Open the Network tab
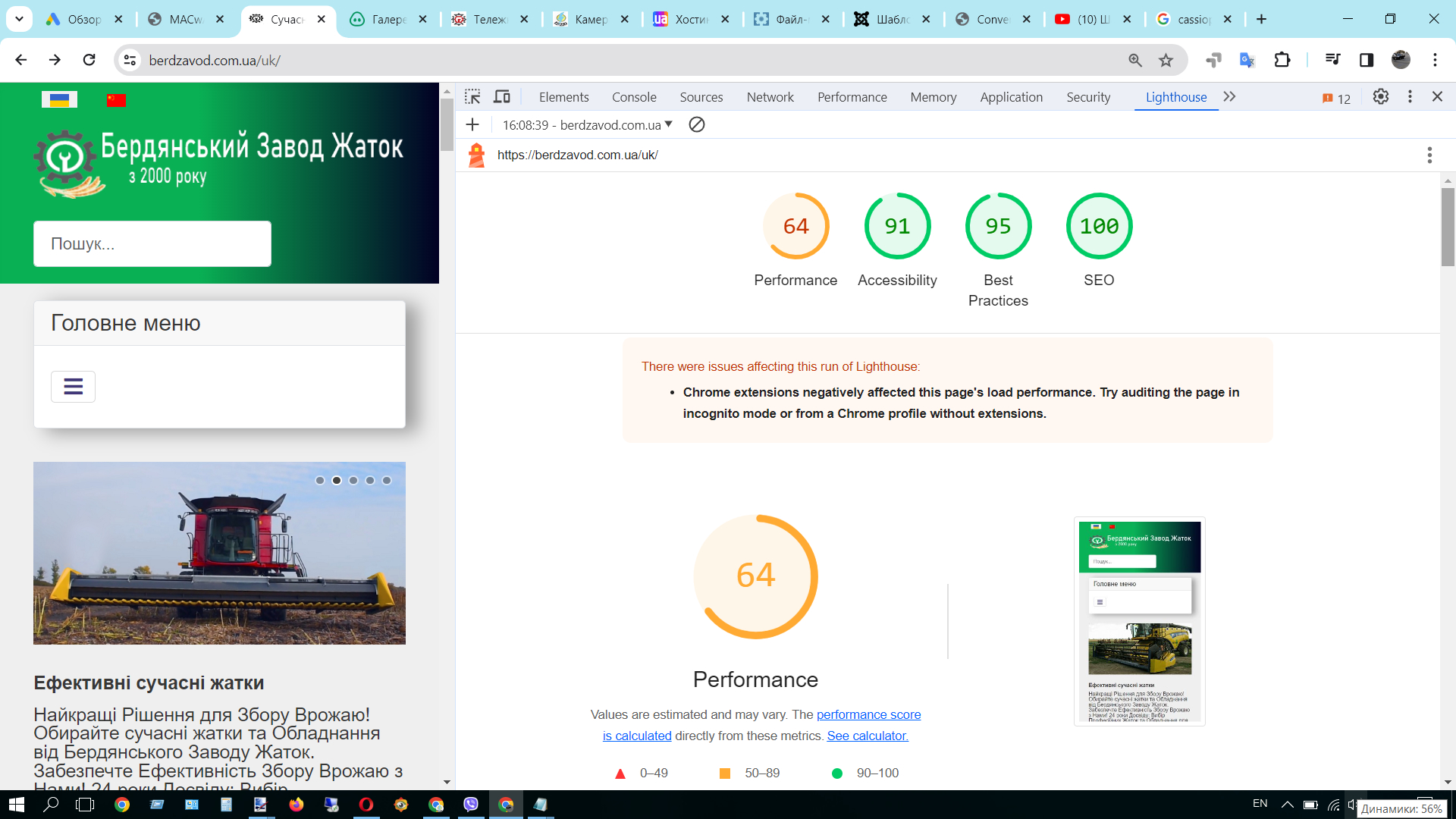1456x819 pixels. (770, 97)
